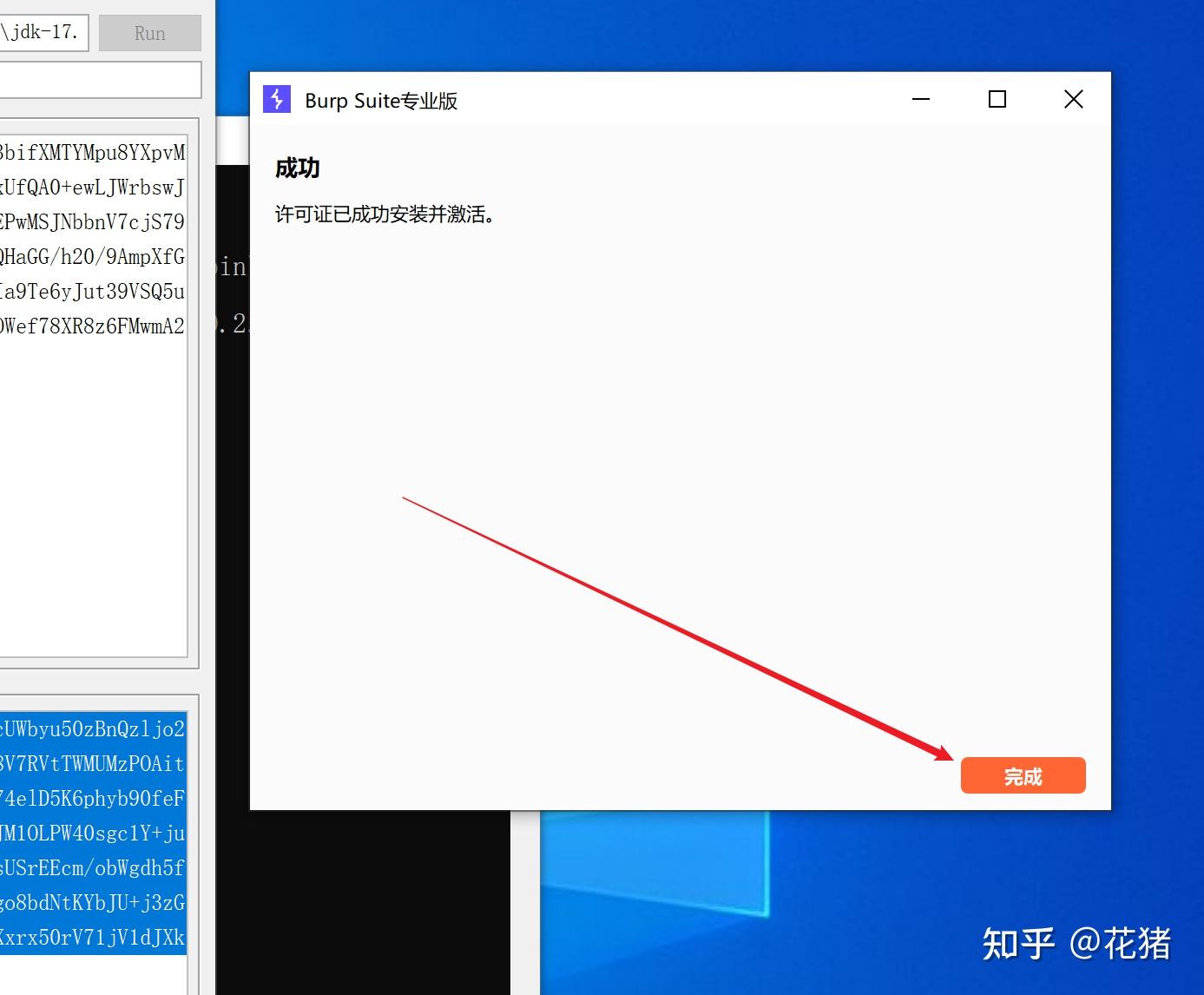
Task: Click license line containing UfQA0+ewLJWrbswJ
Action: pos(92,188)
